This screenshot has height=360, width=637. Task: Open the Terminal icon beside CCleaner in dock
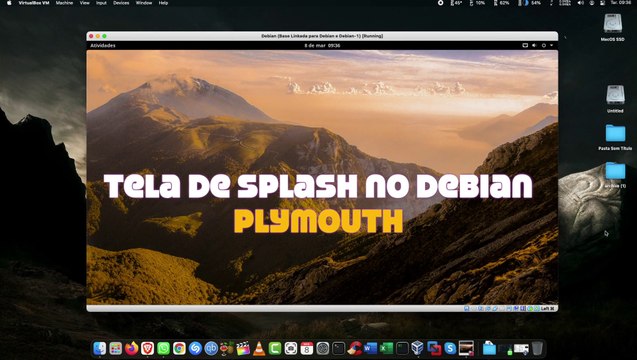pos(338,348)
